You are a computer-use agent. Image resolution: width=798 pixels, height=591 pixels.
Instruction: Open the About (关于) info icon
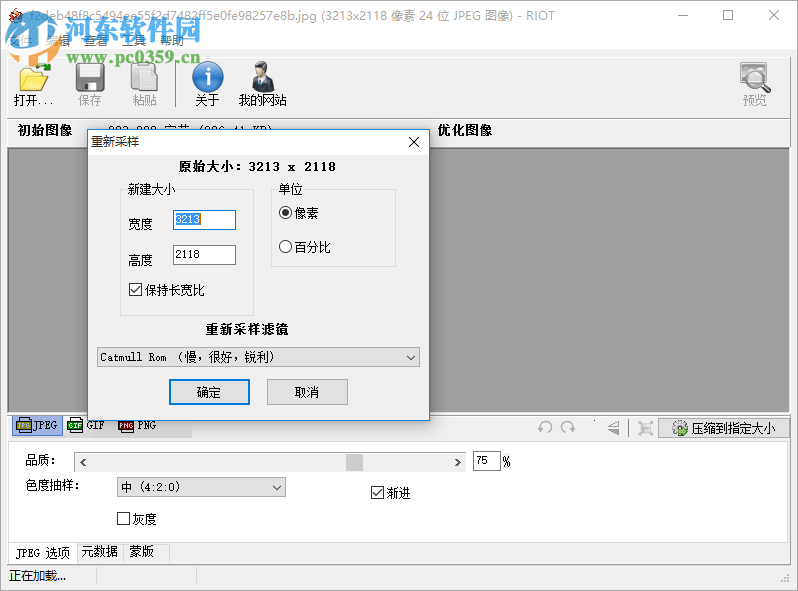pyautogui.click(x=208, y=77)
